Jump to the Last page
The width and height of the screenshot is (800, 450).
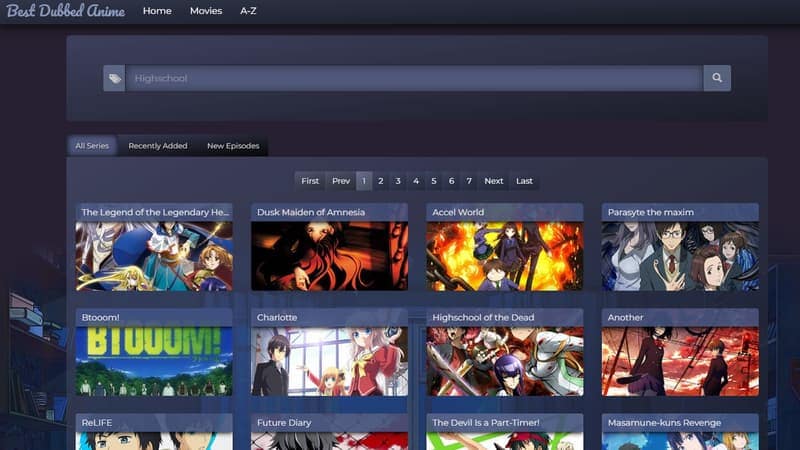(x=524, y=181)
